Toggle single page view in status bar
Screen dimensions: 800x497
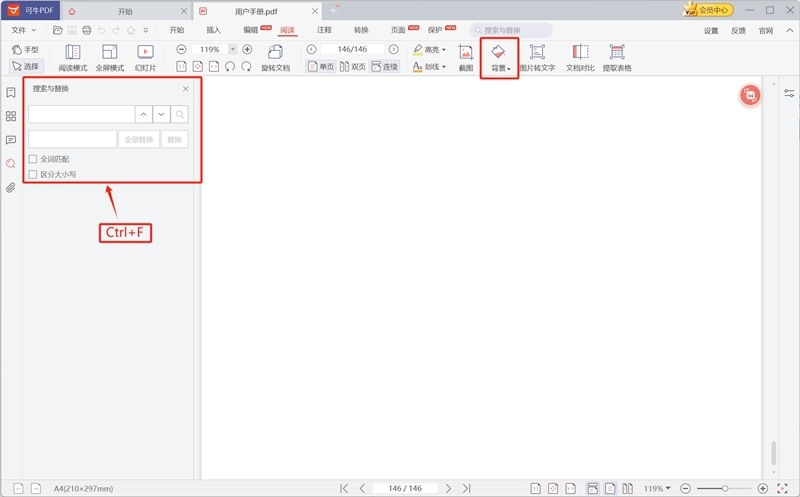(x=610, y=488)
